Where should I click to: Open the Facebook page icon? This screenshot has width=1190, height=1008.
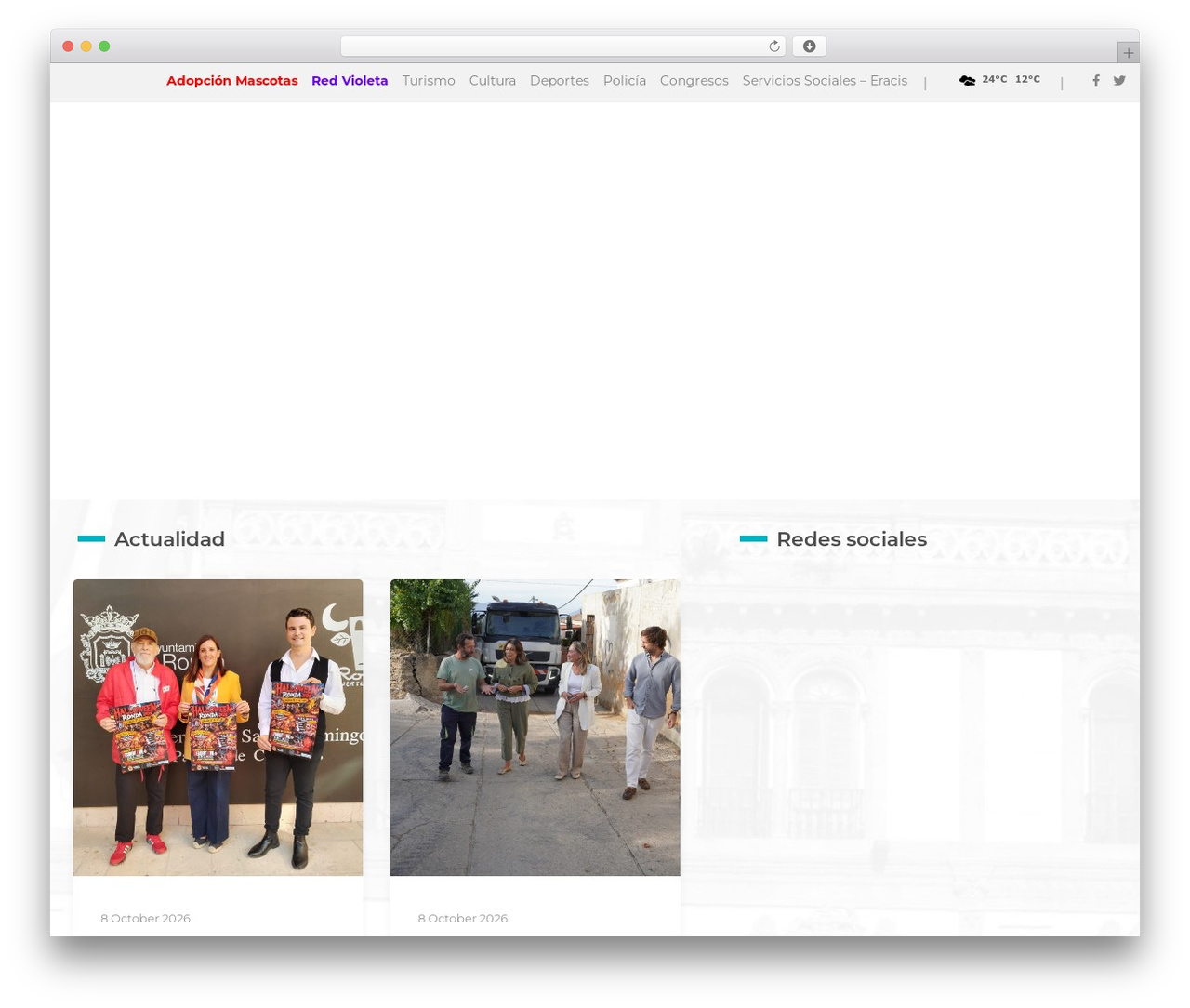[x=1096, y=81]
